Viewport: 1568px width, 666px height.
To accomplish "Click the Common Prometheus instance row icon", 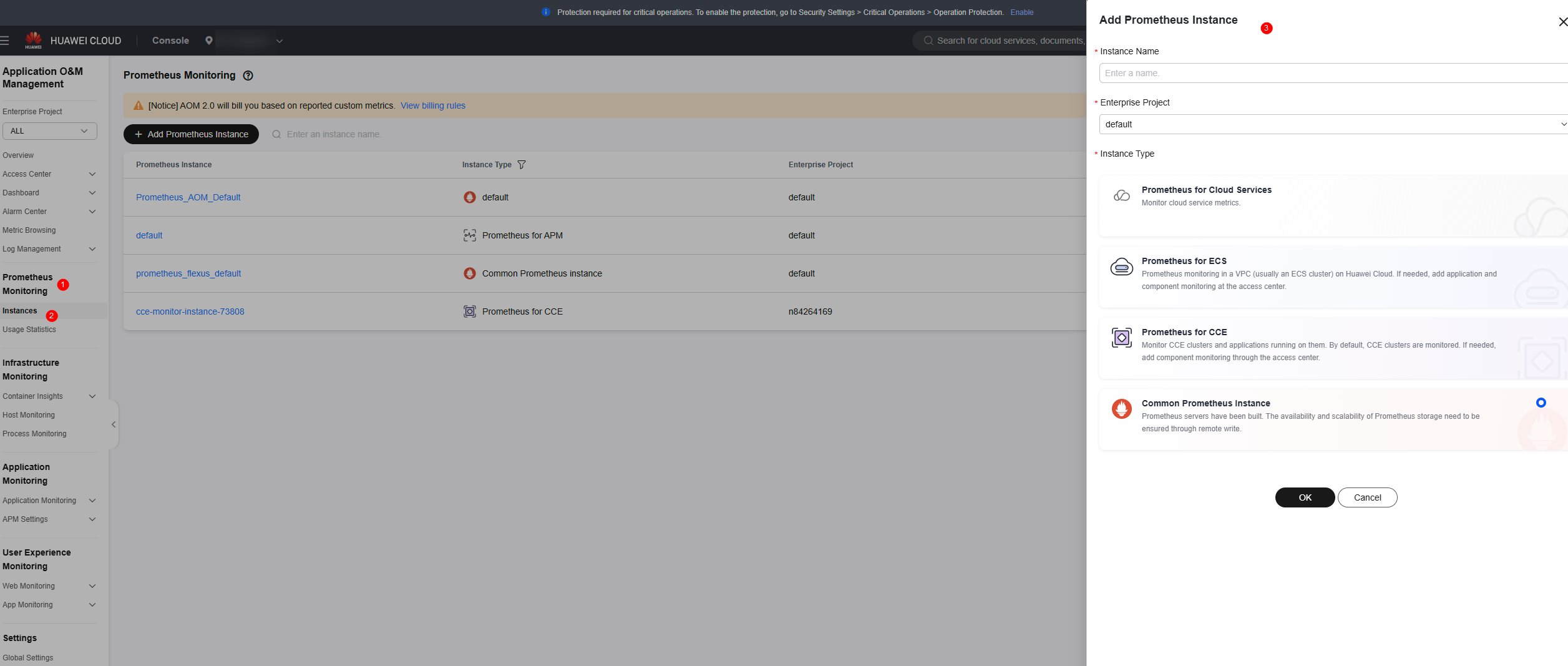I will click(470, 273).
